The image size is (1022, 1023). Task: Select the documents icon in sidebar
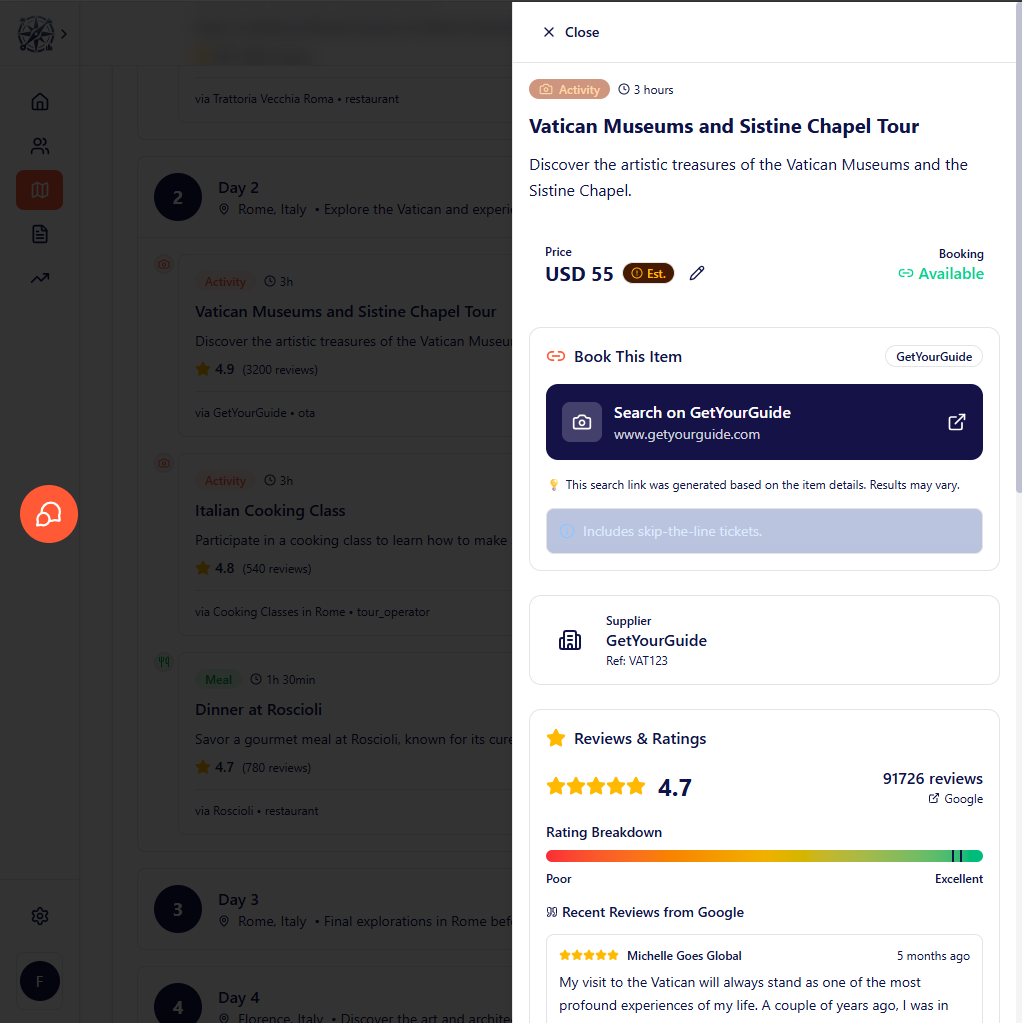pos(39,233)
